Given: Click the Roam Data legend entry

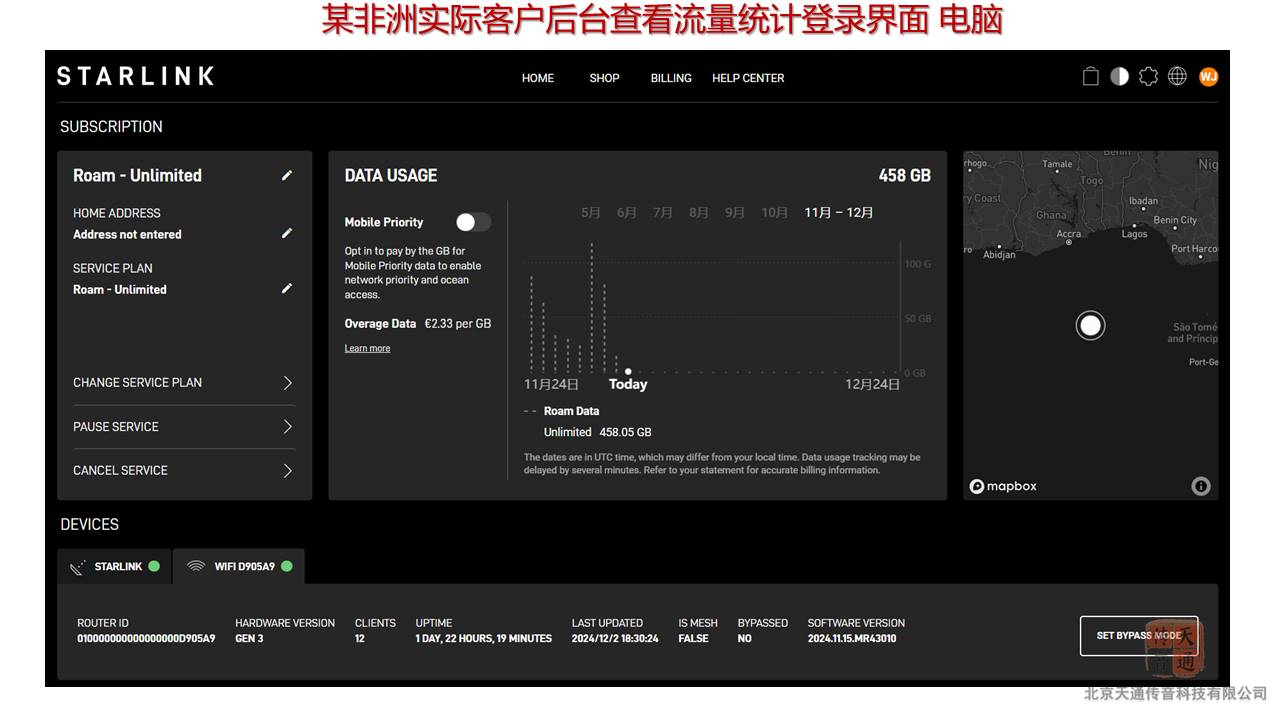Looking at the screenshot, I should coord(562,411).
